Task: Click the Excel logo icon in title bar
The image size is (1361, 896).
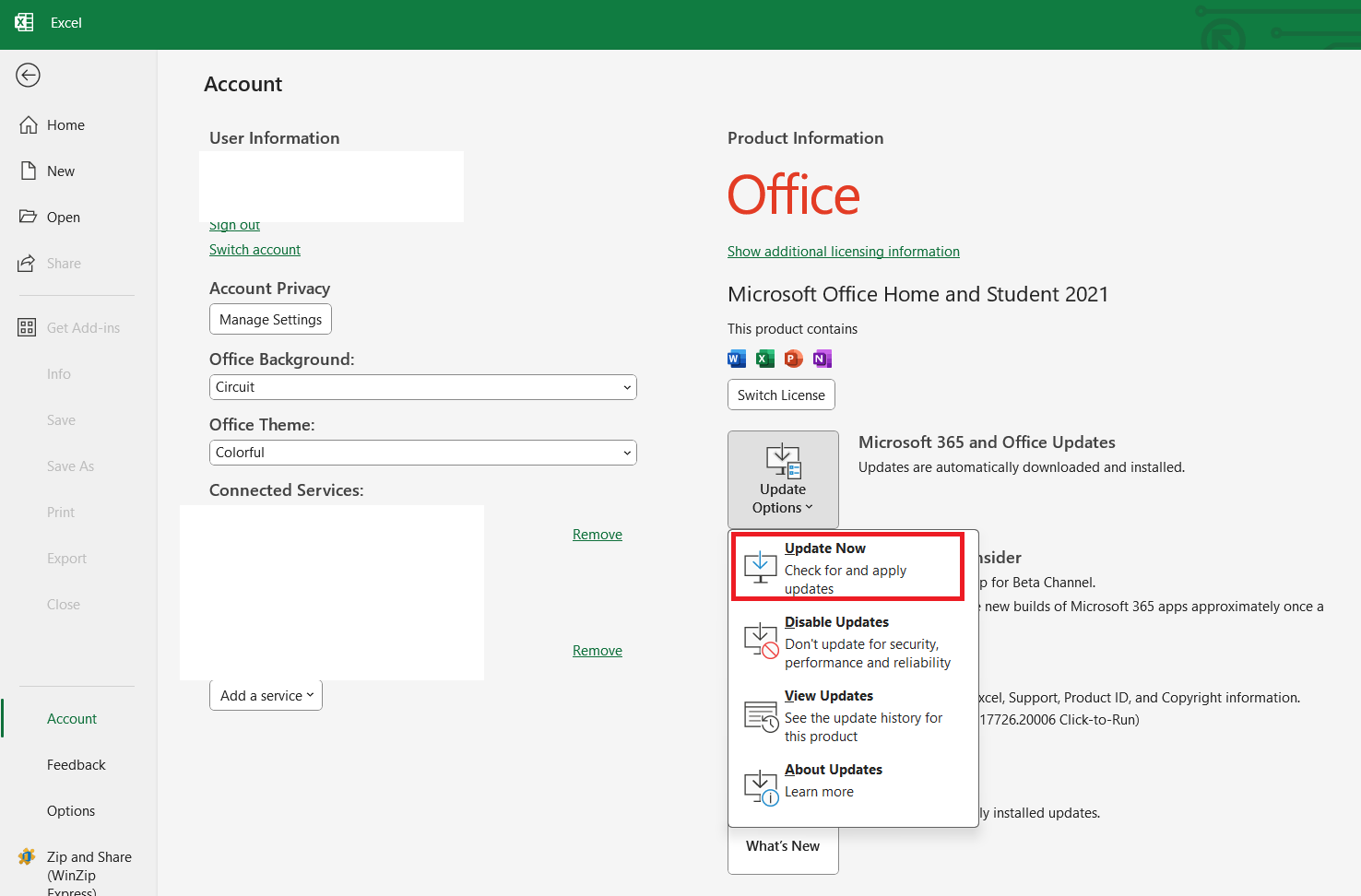Action: tap(25, 22)
